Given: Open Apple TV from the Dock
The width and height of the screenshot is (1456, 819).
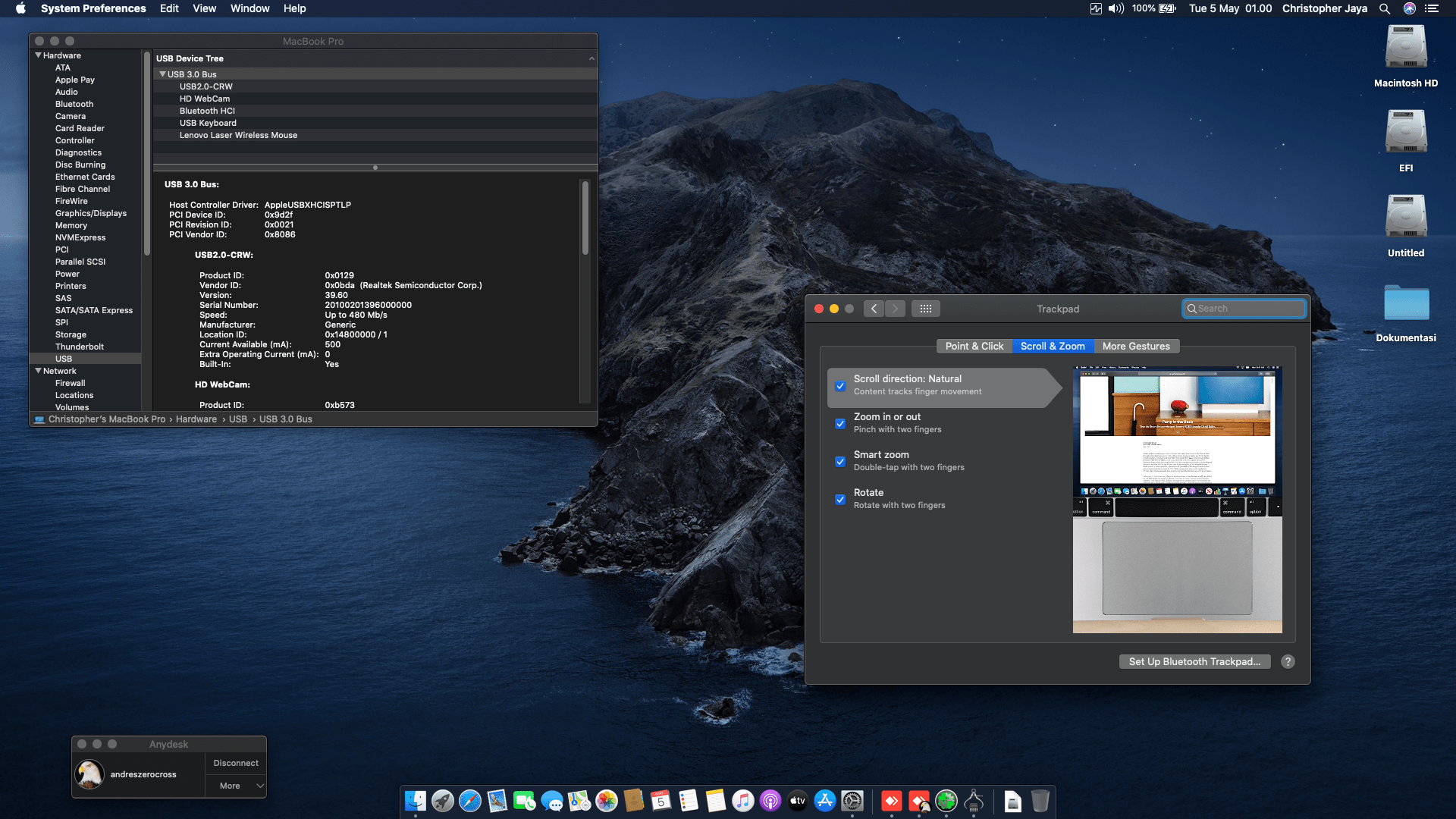Looking at the screenshot, I should [x=798, y=801].
